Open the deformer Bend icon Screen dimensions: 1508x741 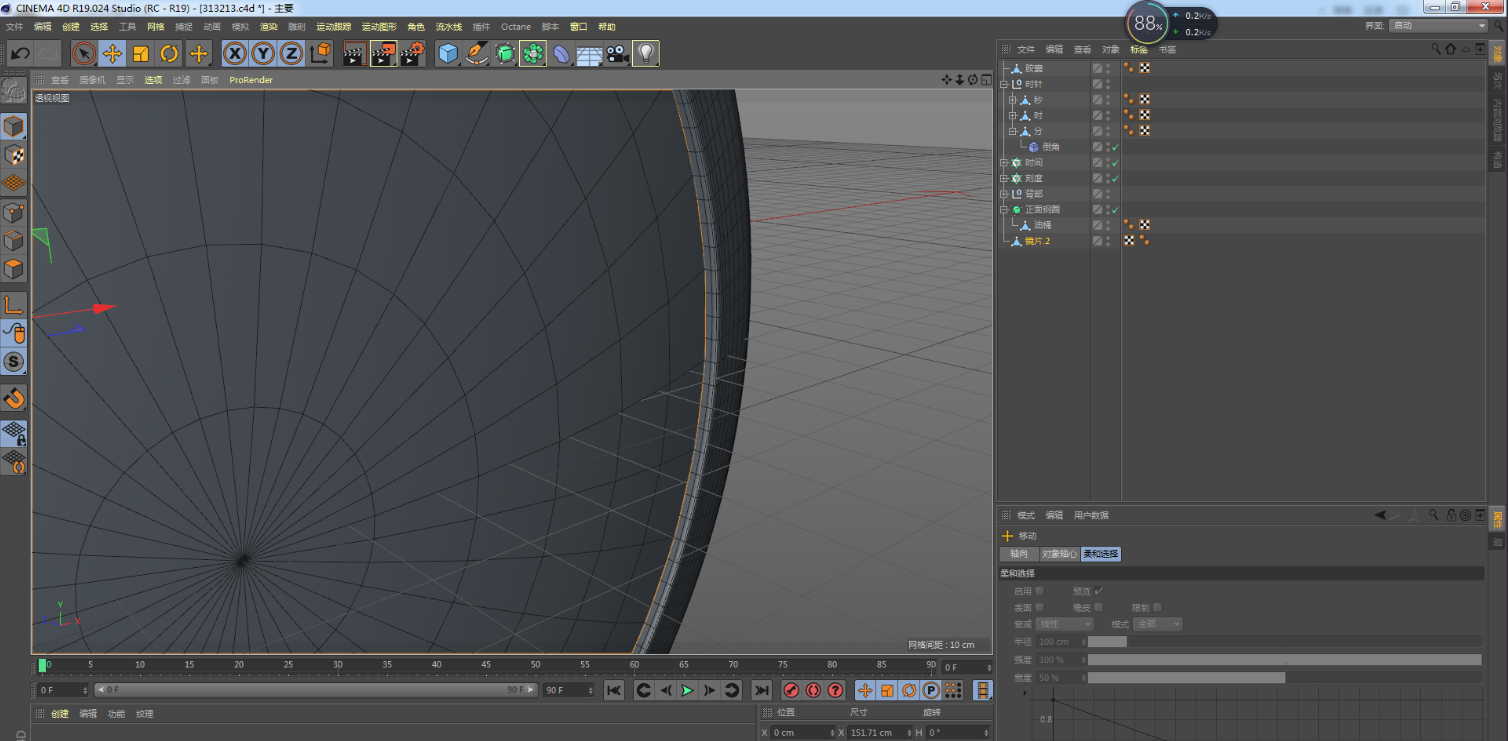point(562,54)
